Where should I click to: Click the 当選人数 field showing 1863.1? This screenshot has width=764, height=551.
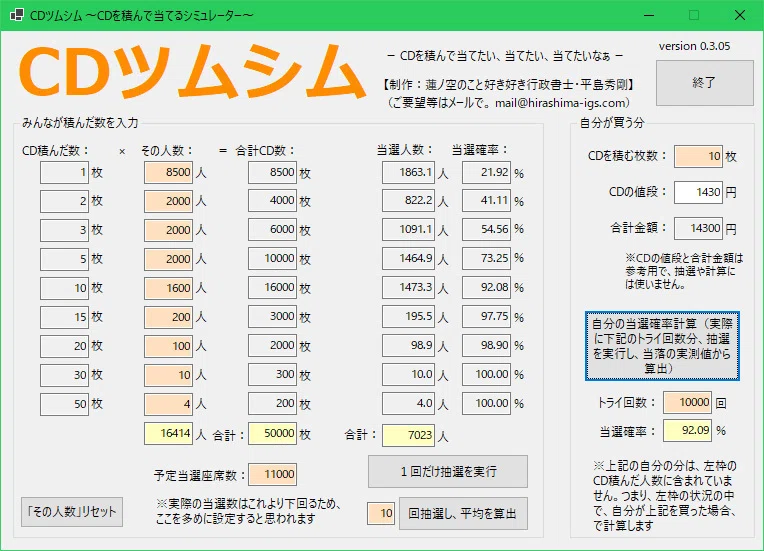[x=408, y=172]
